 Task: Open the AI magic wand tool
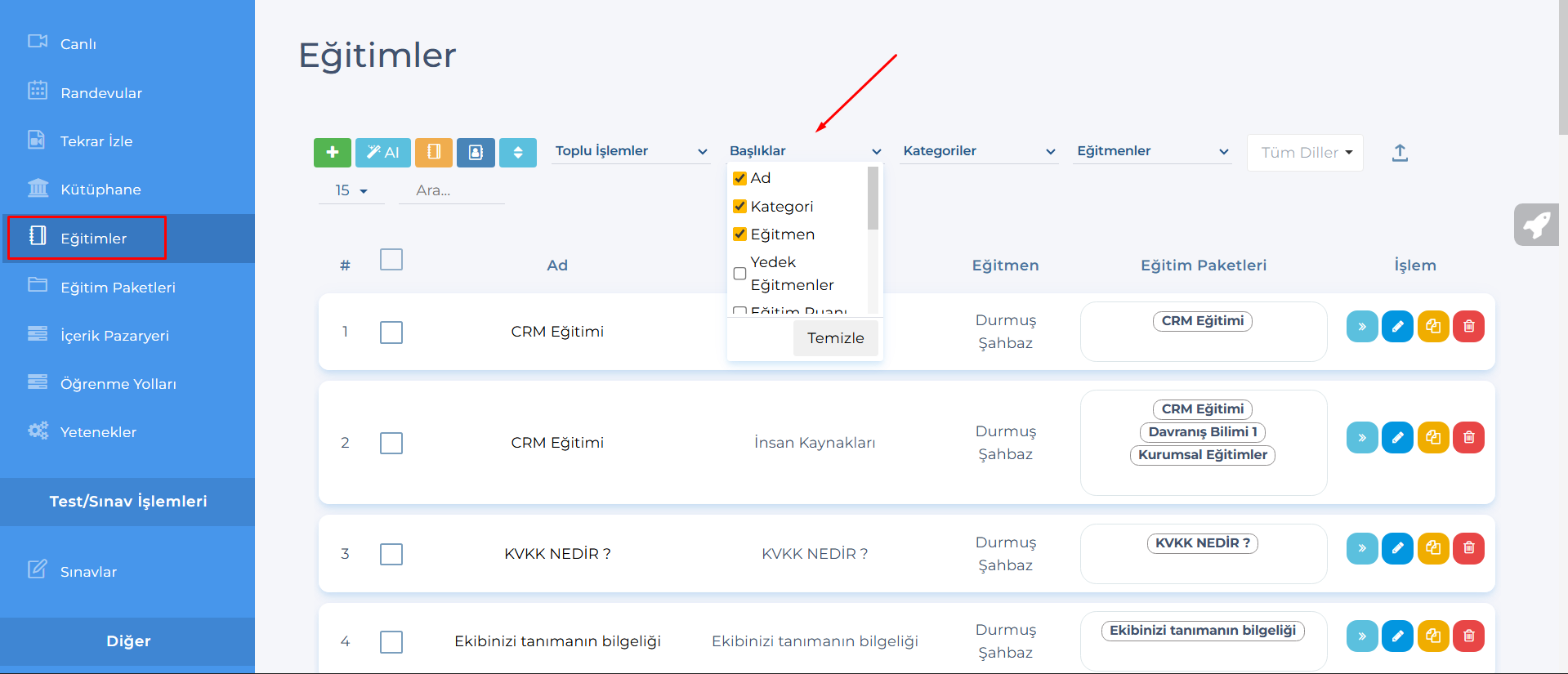pyautogui.click(x=382, y=153)
